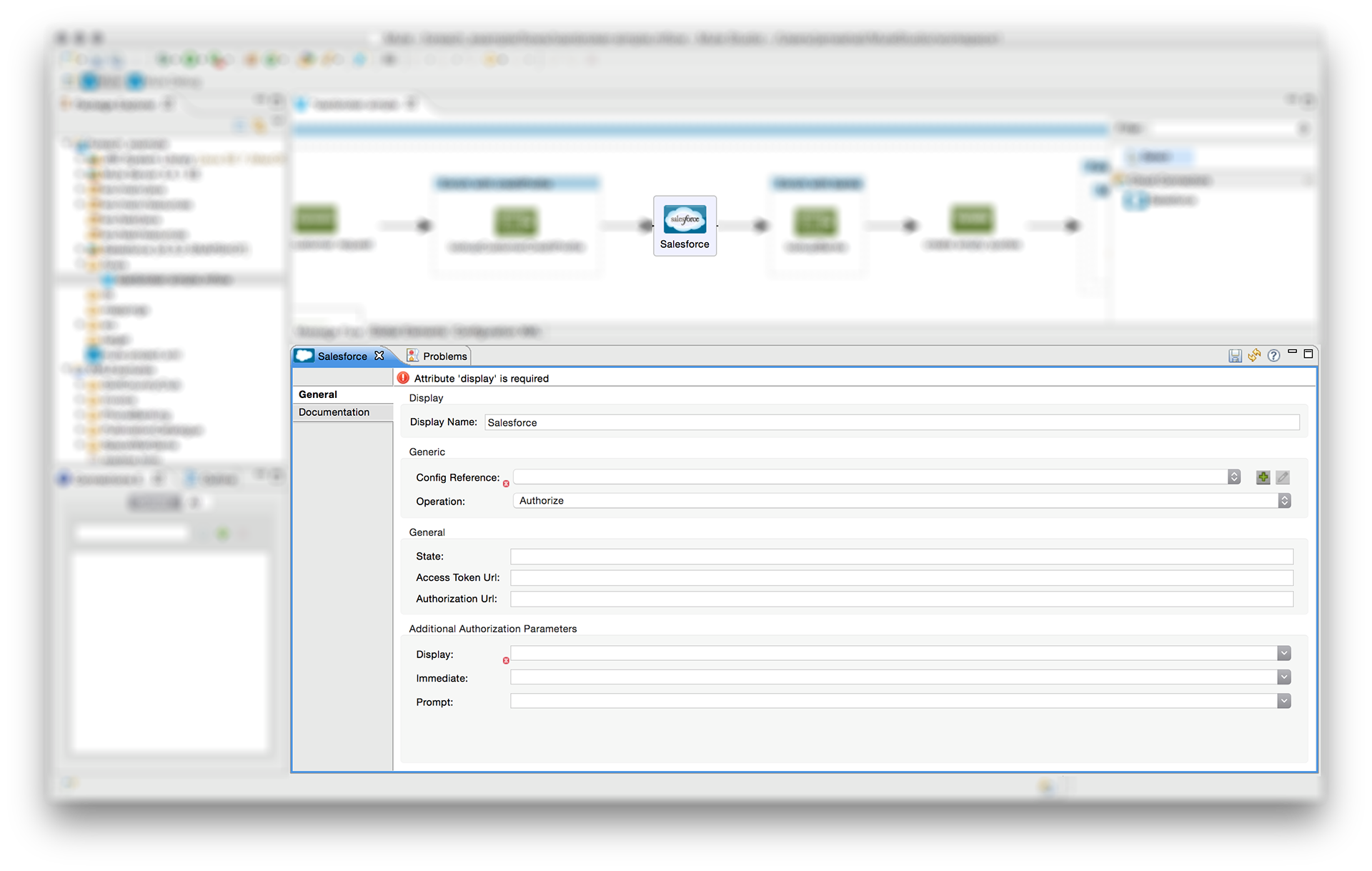Screen dimensions: 1372x871
Task: Click the 'State:' label
Action: tap(429, 556)
